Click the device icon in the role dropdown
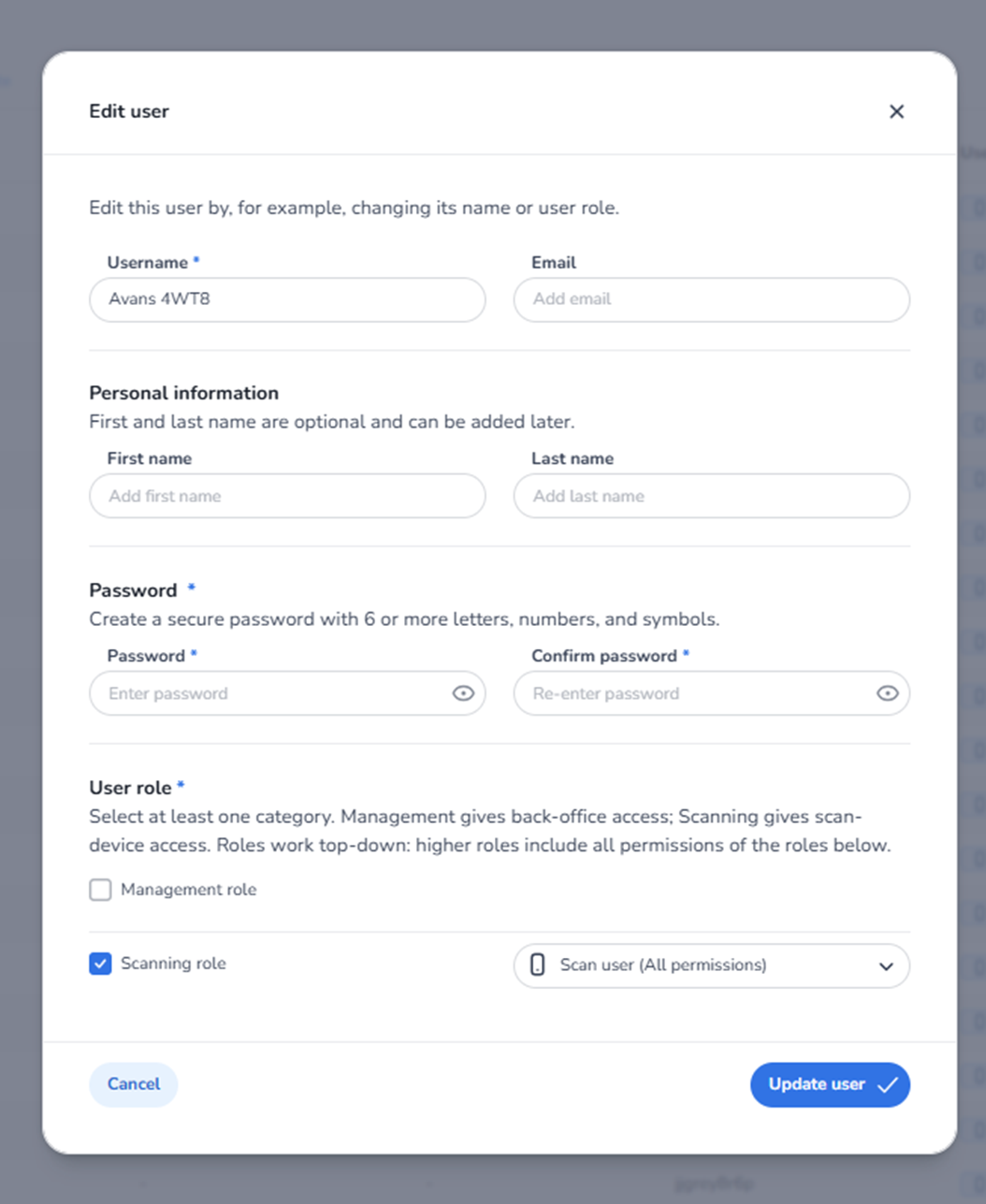Image resolution: width=986 pixels, height=1204 pixels. [x=537, y=965]
